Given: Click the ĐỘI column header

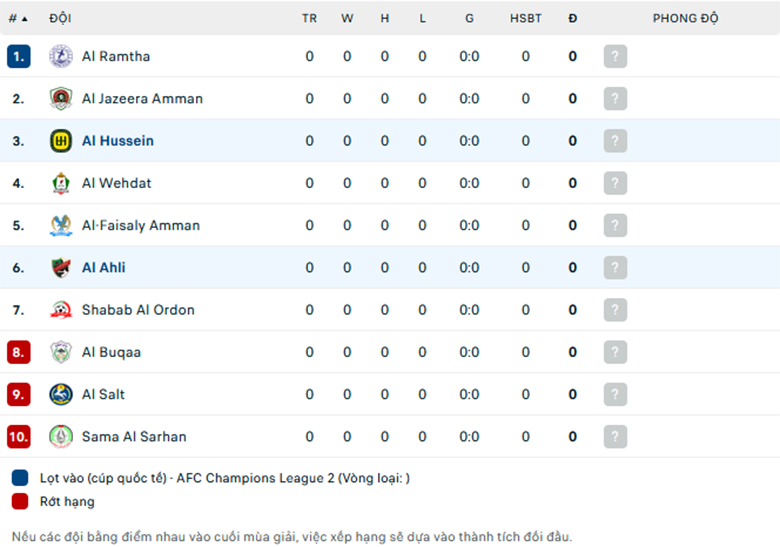Looking at the screenshot, I should tap(60, 18).
